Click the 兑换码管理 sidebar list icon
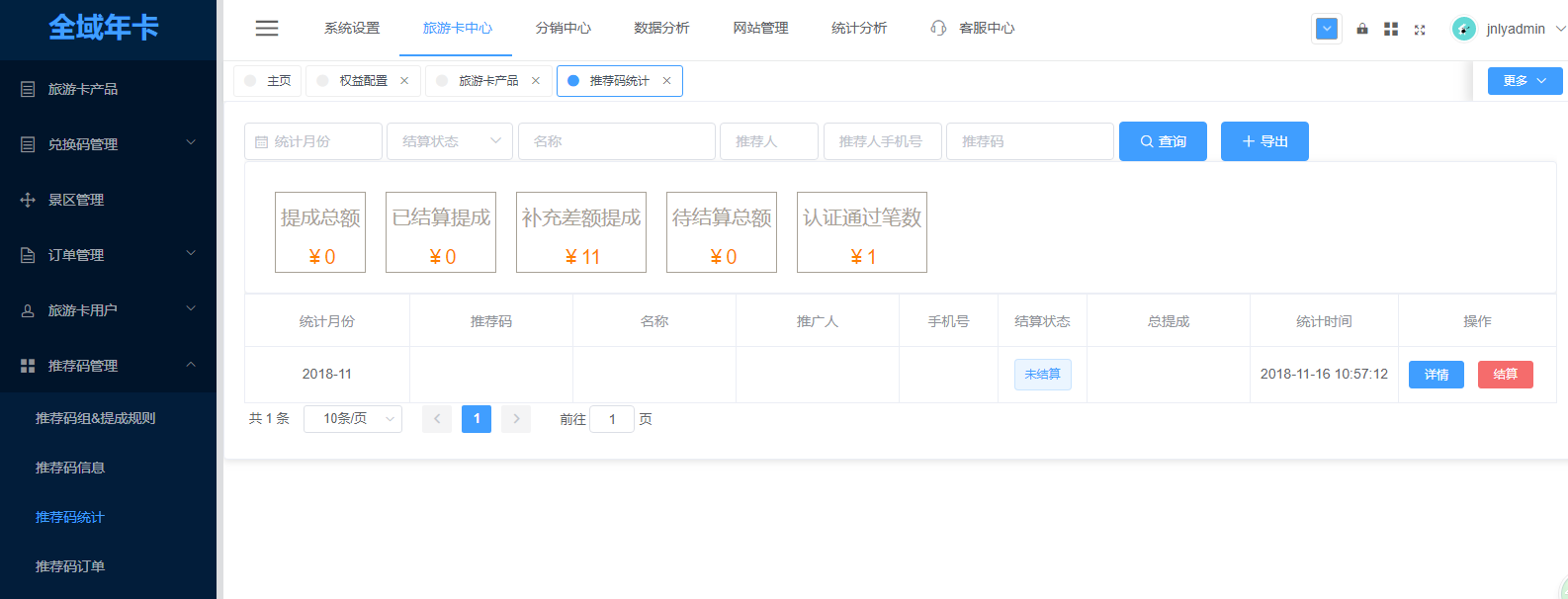The height and width of the screenshot is (599, 1568). coord(28,144)
